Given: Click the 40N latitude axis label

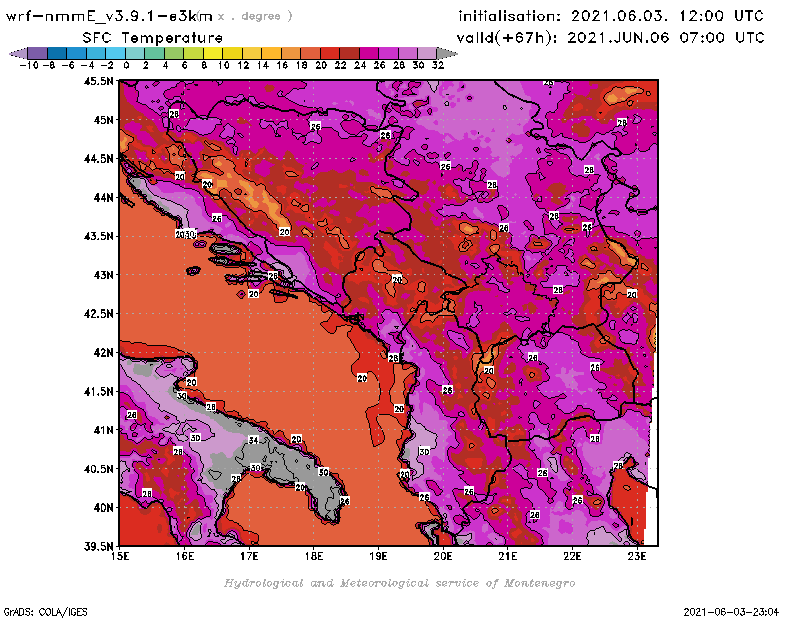Looking at the screenshot, I should (x=103, y=508).
